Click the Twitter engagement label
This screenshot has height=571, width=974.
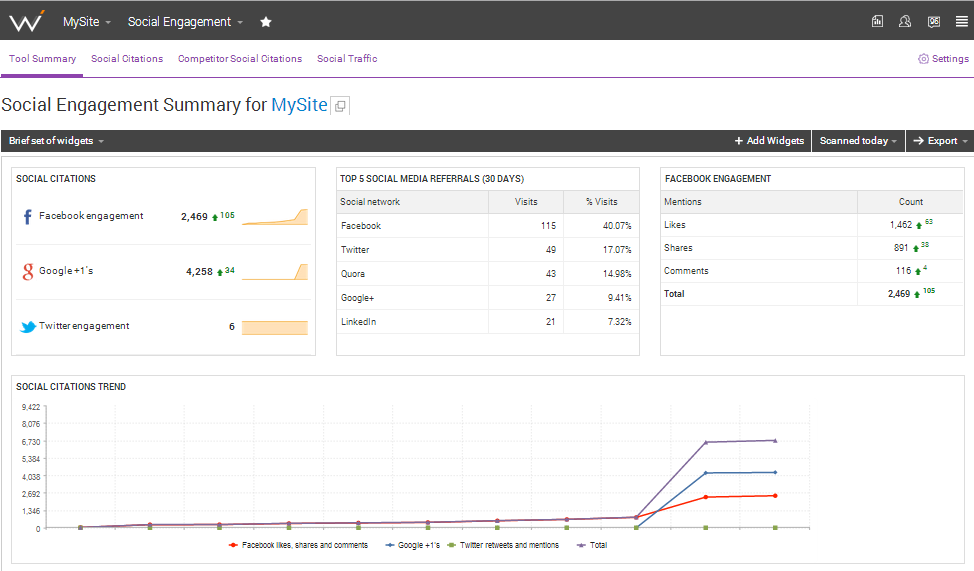[84, 326]
